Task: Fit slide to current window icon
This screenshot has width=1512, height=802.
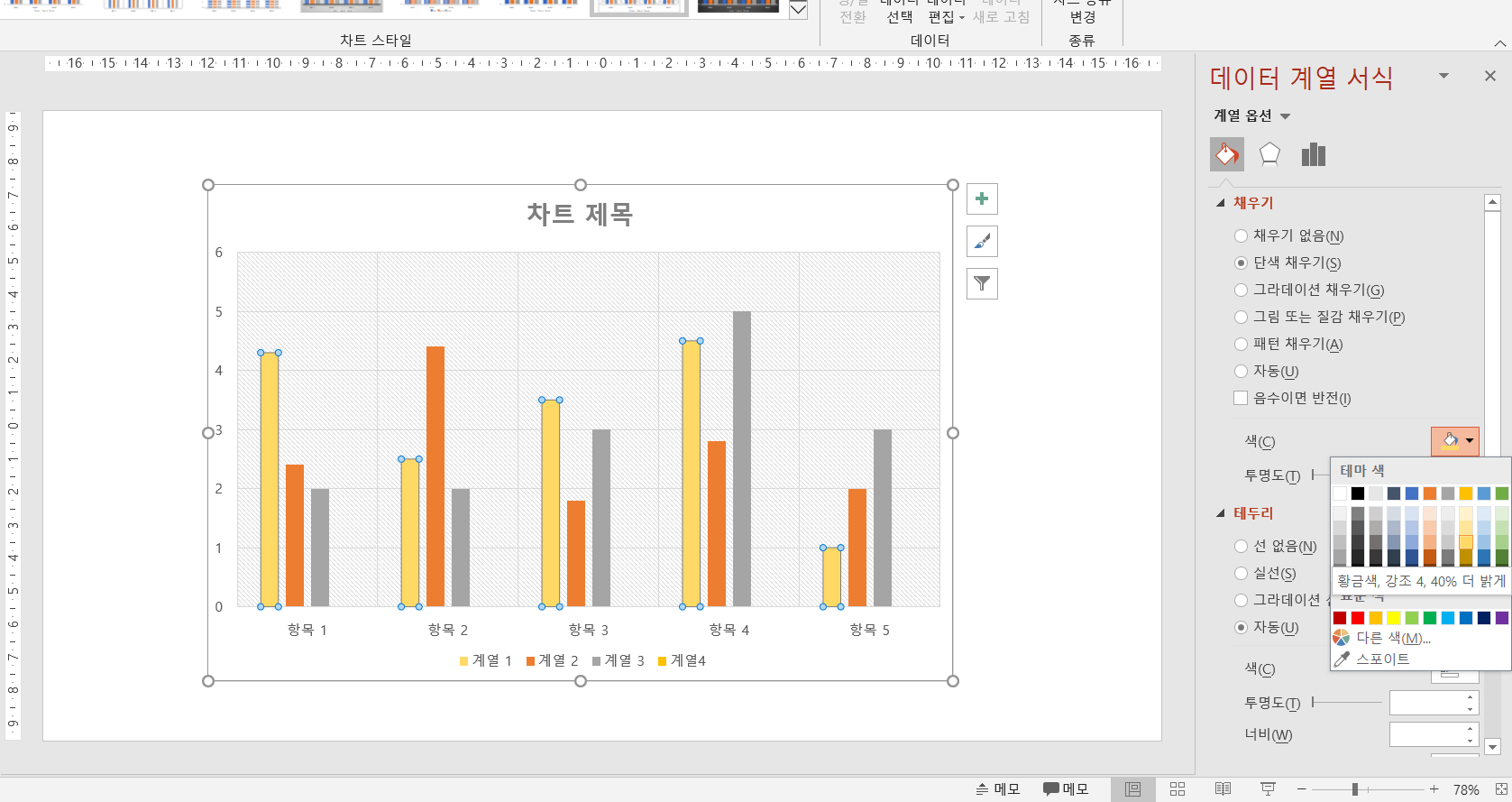Action: point(1500,789)
